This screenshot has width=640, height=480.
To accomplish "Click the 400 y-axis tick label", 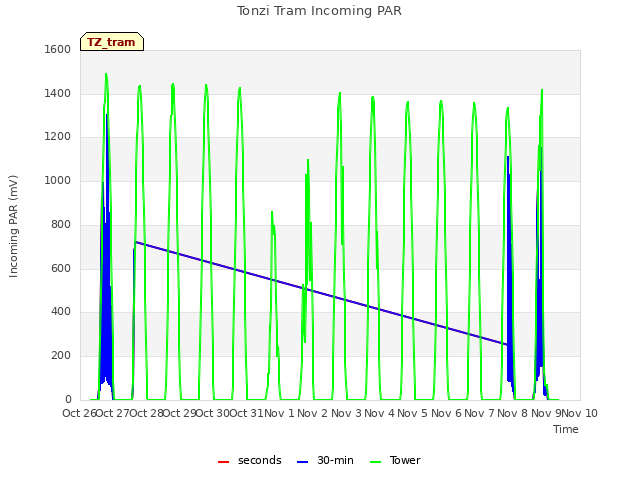I will pos(61,312).
